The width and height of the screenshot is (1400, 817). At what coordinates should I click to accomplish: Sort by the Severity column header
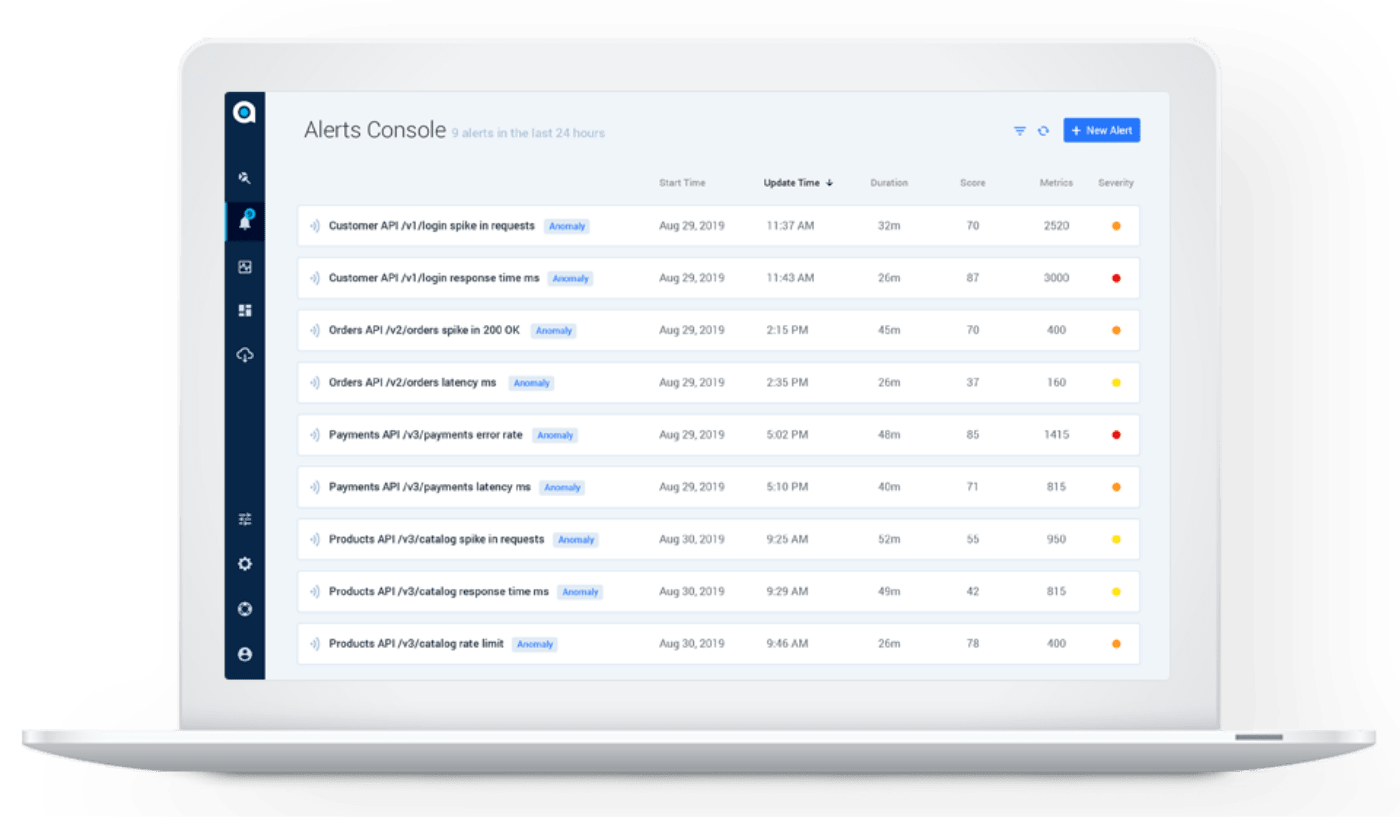[1116, 183]
